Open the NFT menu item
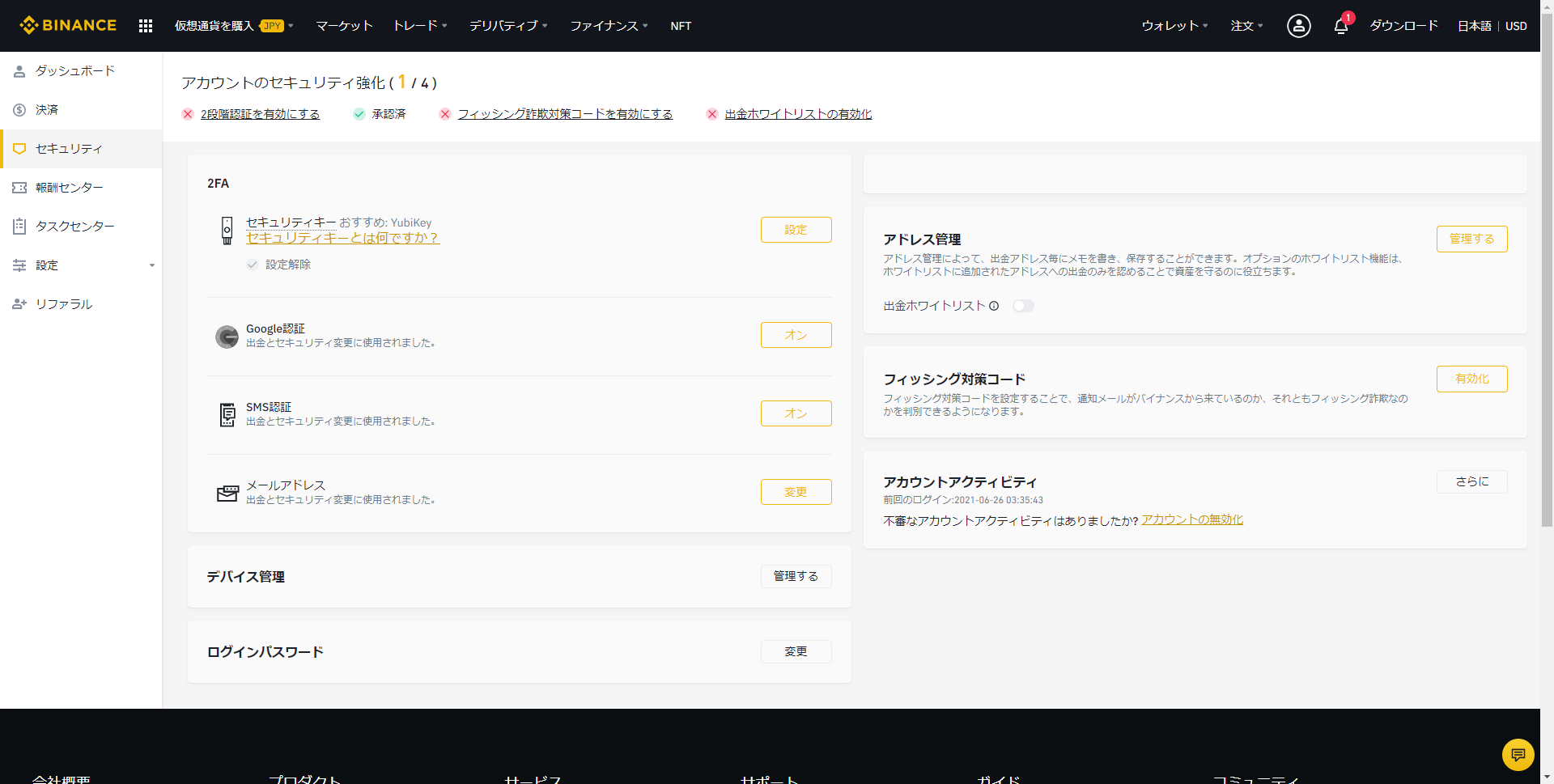 pos(681,26)
